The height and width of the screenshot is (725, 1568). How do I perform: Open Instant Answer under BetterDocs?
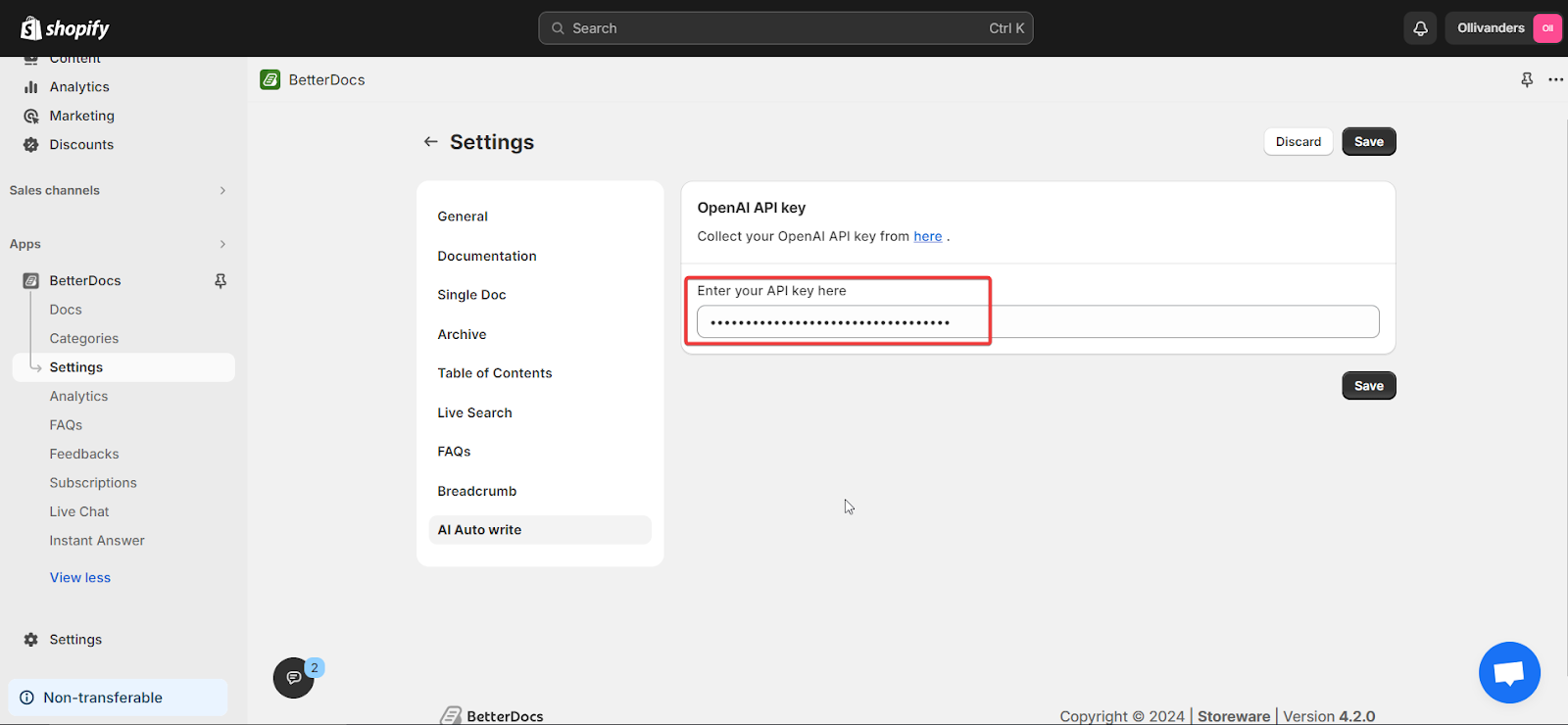[x=97, y=541]
